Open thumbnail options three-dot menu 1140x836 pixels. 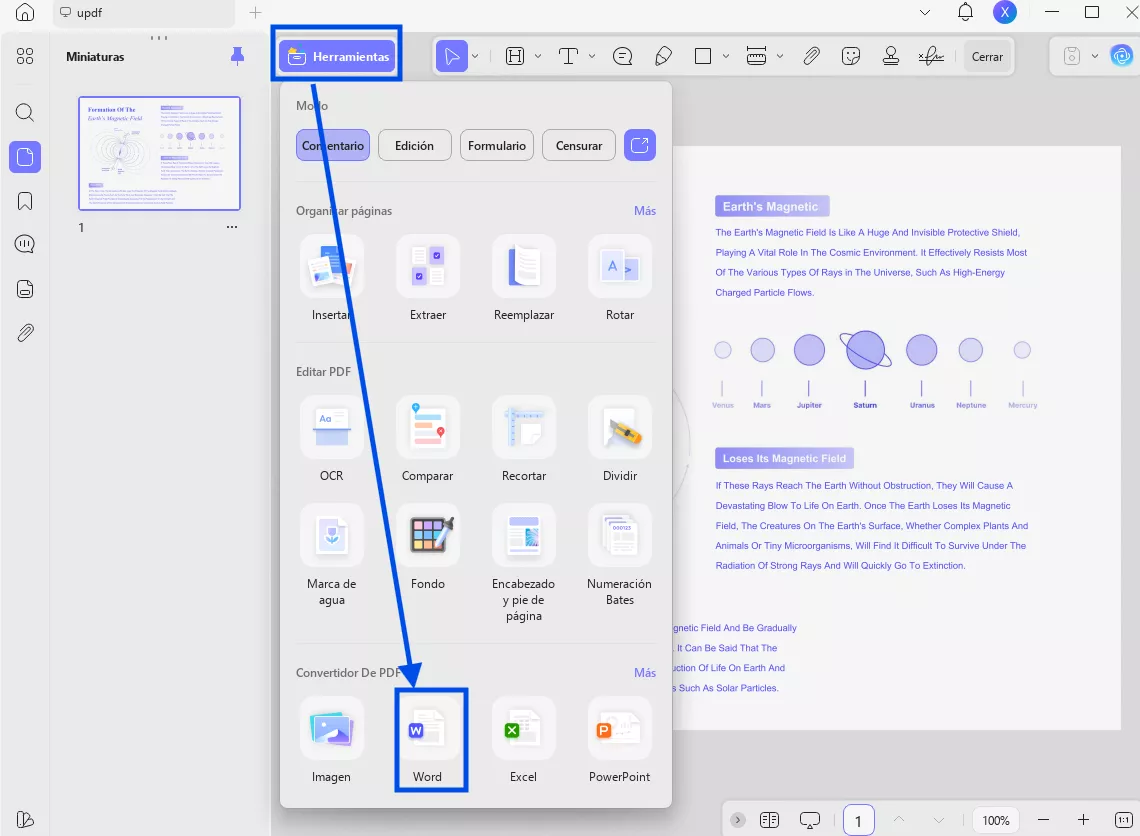pyautogui.click(x=232, y=228)
